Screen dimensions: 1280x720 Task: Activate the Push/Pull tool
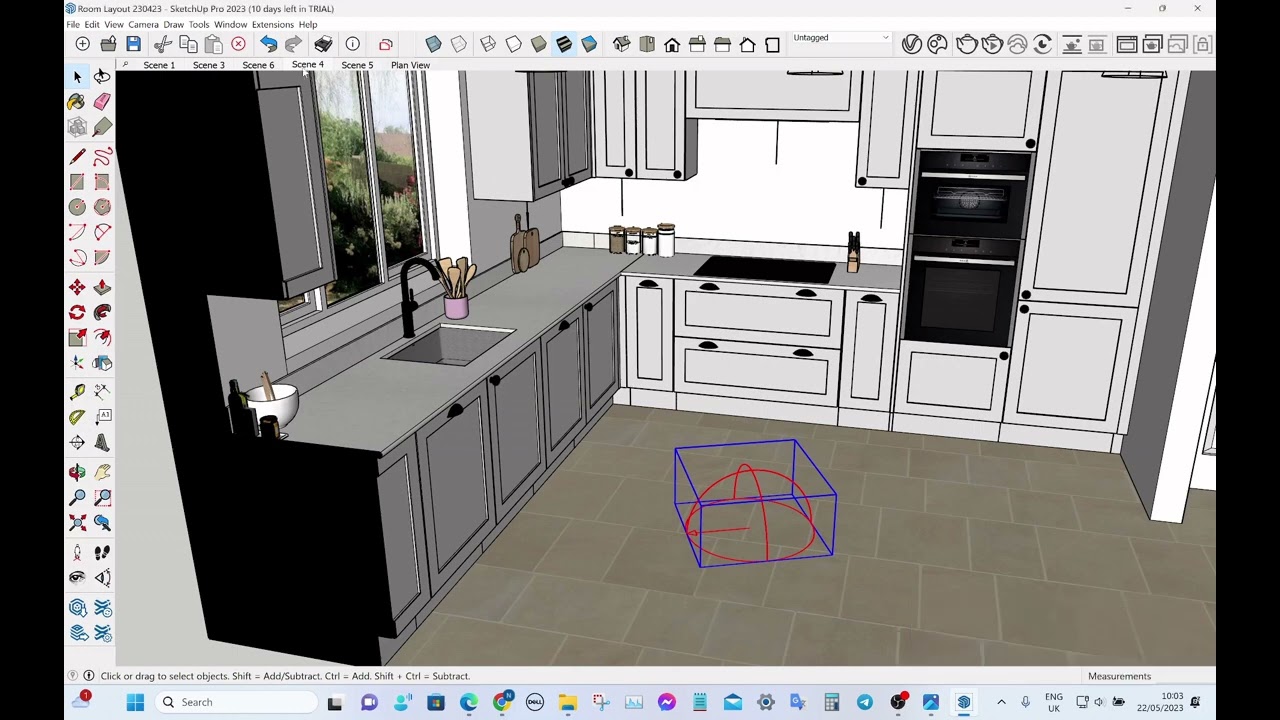click(x=102, y=288)
